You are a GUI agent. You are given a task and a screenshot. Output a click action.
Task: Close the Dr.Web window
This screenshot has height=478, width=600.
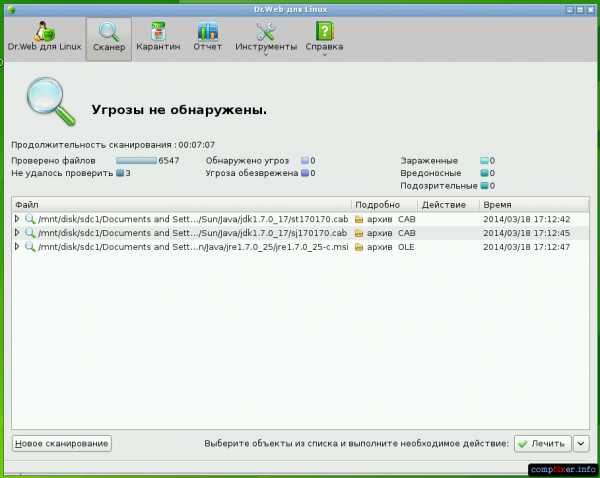tap(590, 10)
